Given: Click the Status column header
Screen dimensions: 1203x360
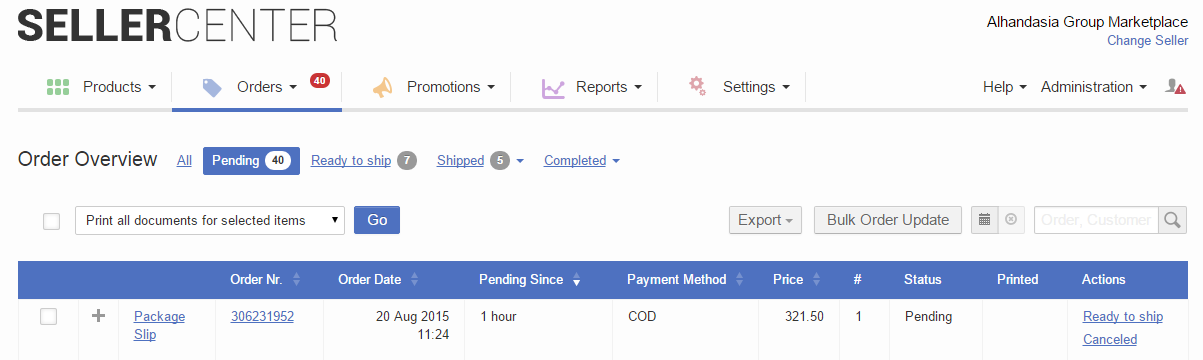Looking at the screenshot, I should [922, 280].
